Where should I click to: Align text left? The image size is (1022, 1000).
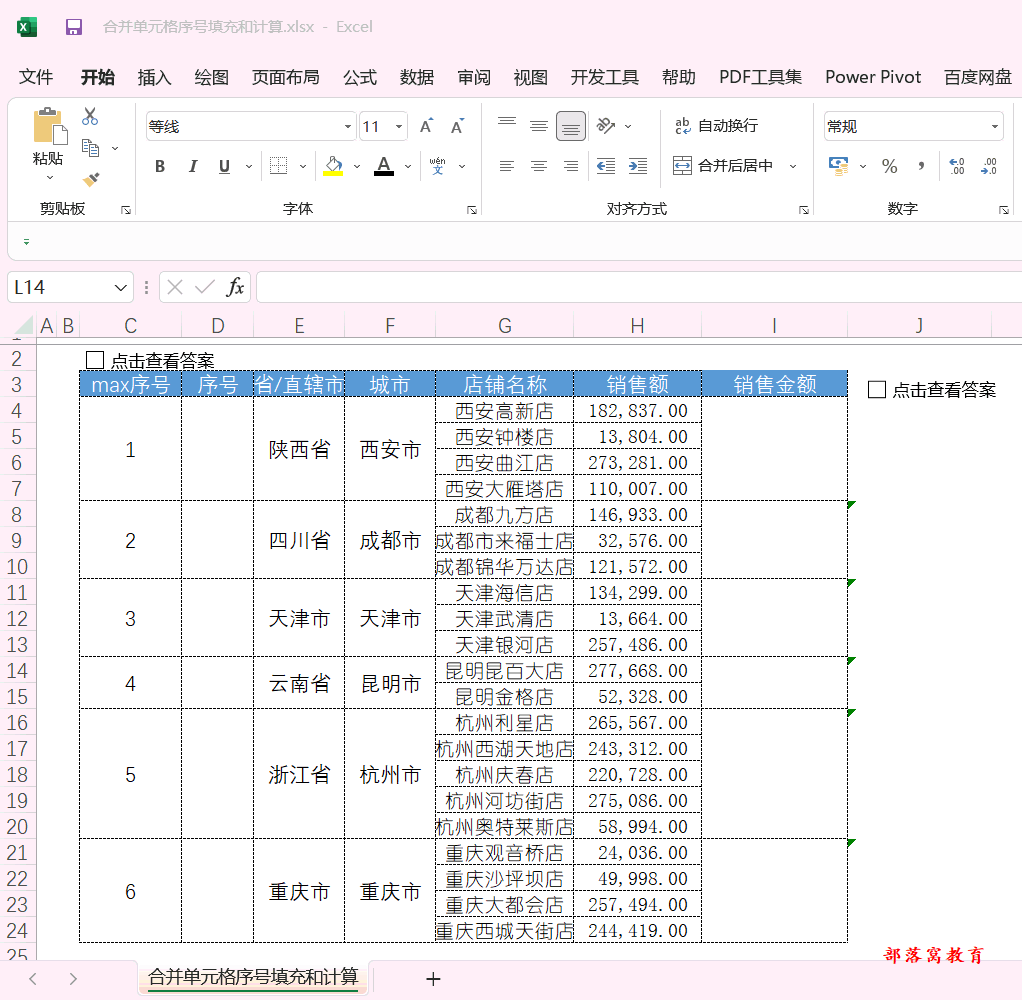click(506, 166)
